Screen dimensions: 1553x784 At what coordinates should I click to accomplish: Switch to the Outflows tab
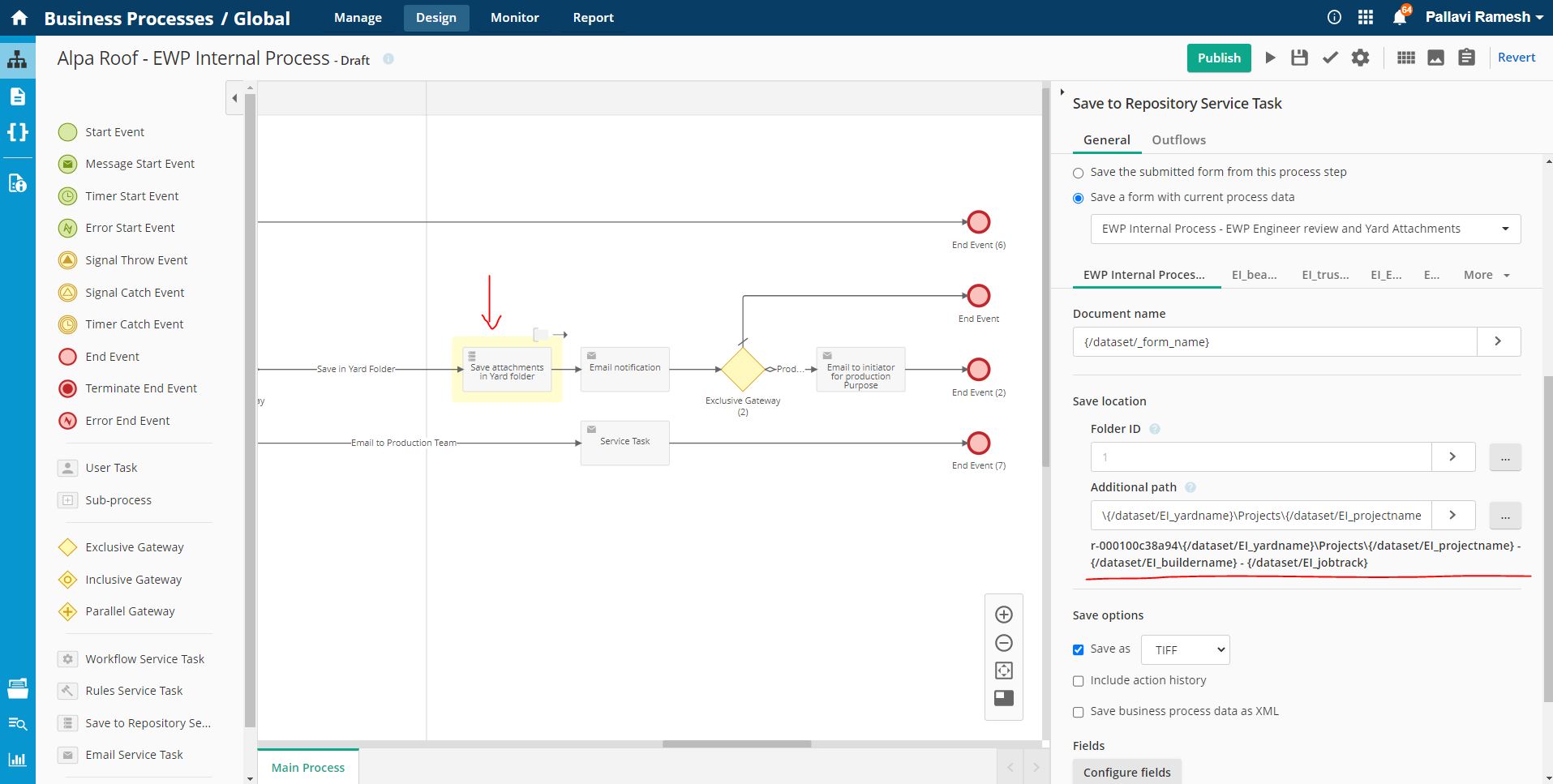[x=1178, y=139]
